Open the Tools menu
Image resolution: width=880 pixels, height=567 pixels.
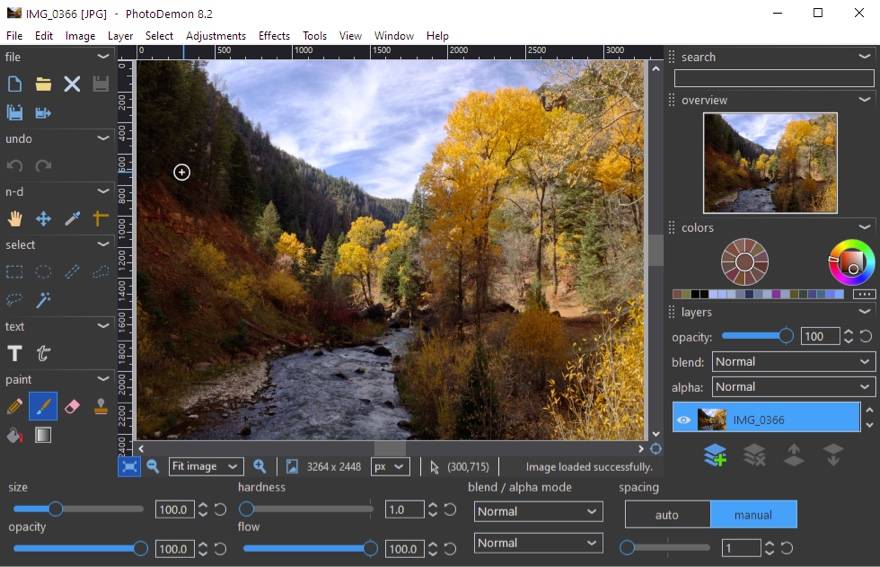[314, 35]
